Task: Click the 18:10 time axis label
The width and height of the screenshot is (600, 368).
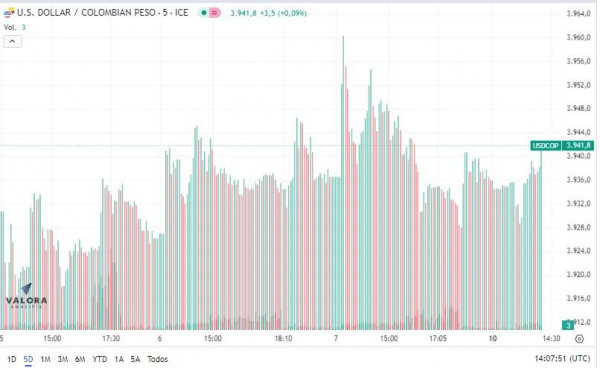Action: [x=283, y=339]
